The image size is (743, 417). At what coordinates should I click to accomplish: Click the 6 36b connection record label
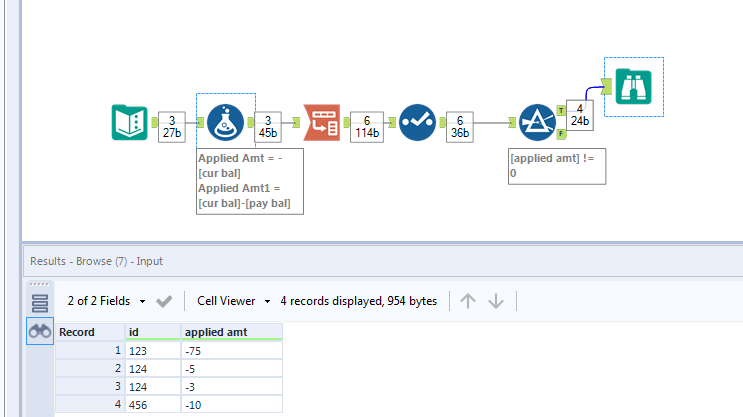point(460,127)
